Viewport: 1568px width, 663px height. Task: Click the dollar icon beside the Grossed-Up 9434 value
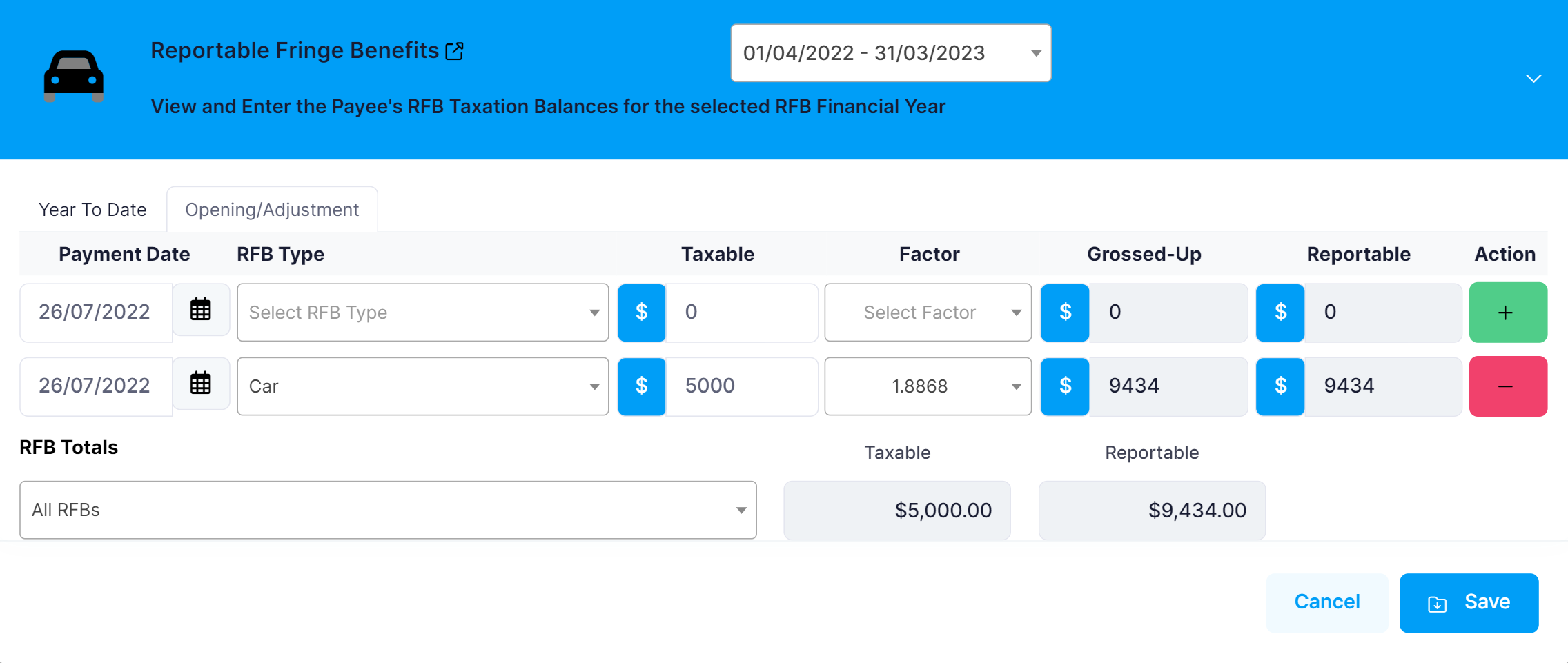1065,386
